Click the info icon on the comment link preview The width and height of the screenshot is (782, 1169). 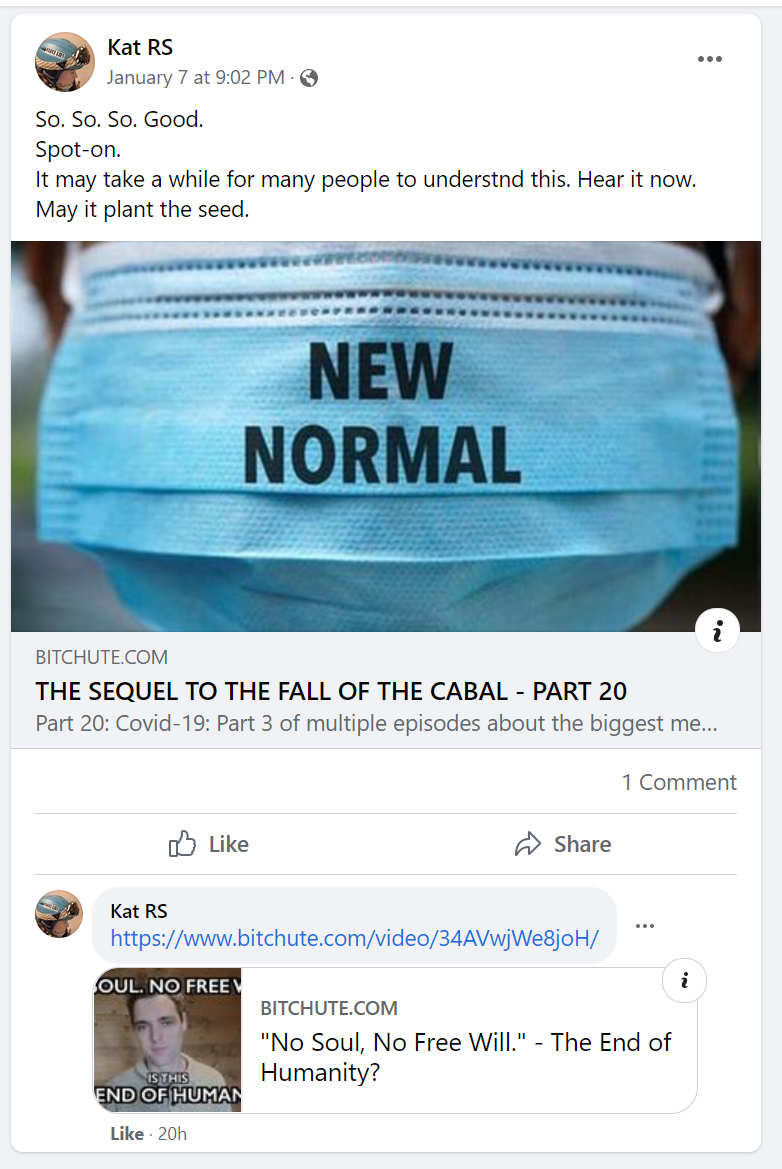[x=684, y=981]
